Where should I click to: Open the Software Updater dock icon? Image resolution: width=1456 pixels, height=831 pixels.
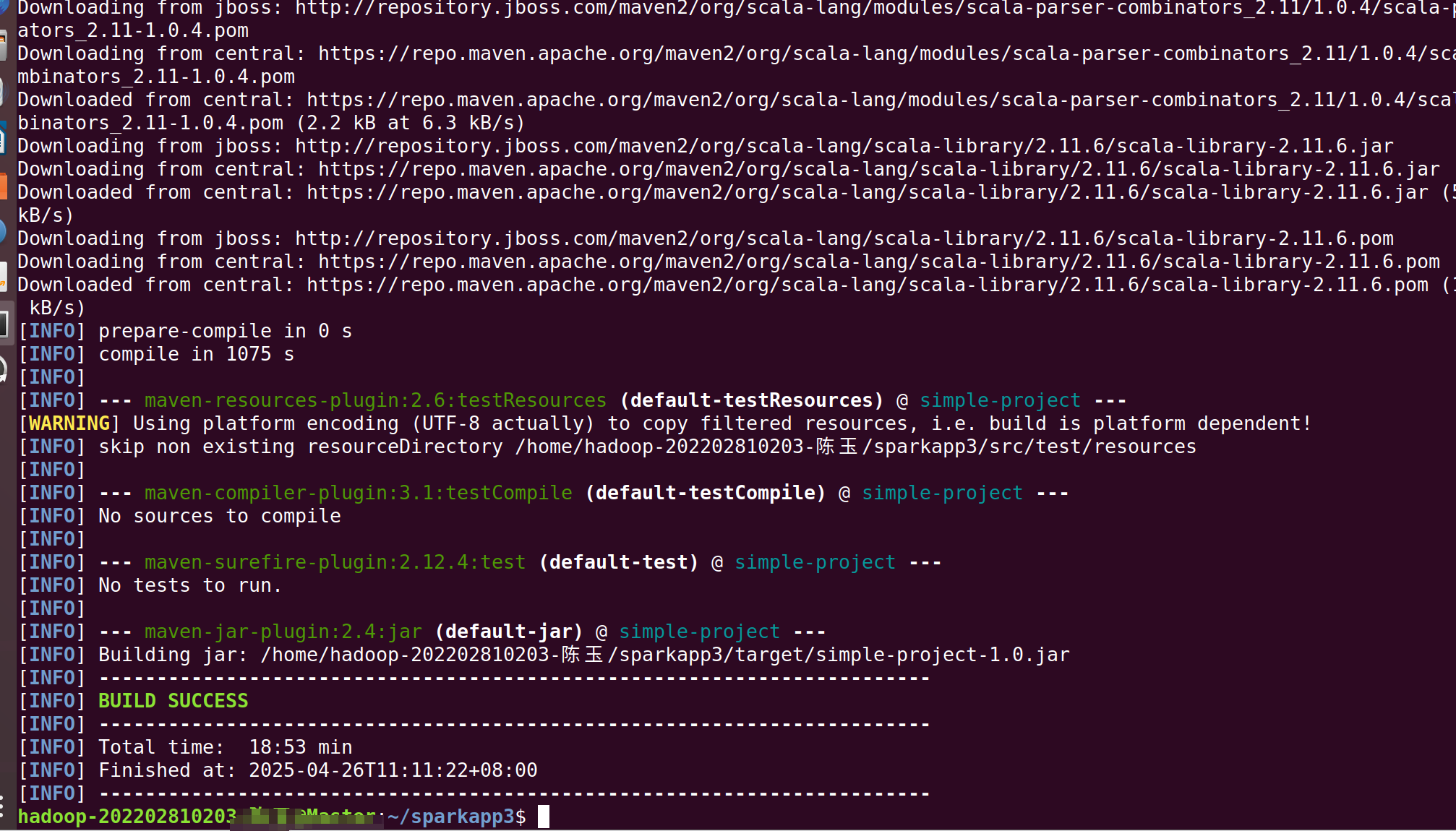pos(3,370)
